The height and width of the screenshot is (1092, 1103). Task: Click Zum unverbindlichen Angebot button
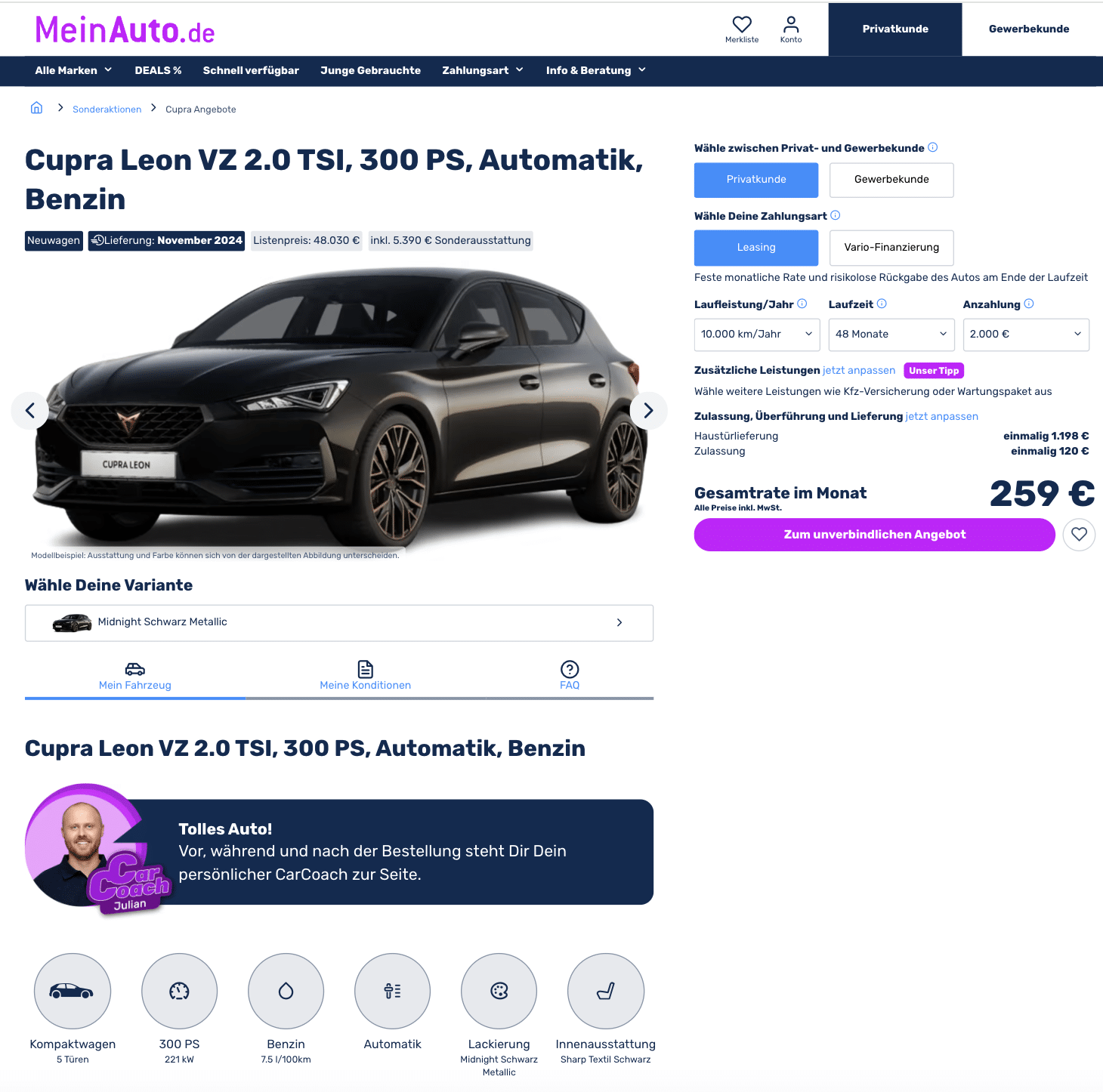coord(875,535)
